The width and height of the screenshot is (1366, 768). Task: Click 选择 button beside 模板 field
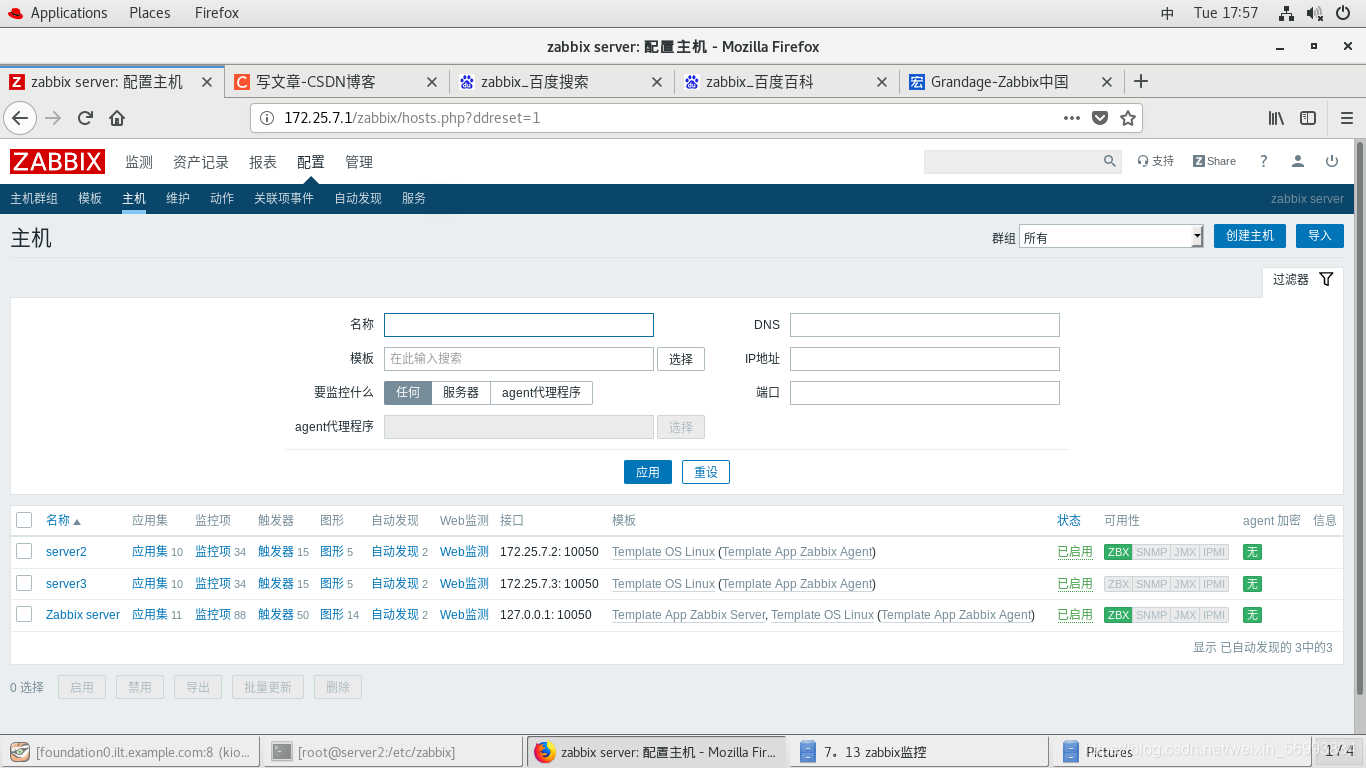point(681,359)
